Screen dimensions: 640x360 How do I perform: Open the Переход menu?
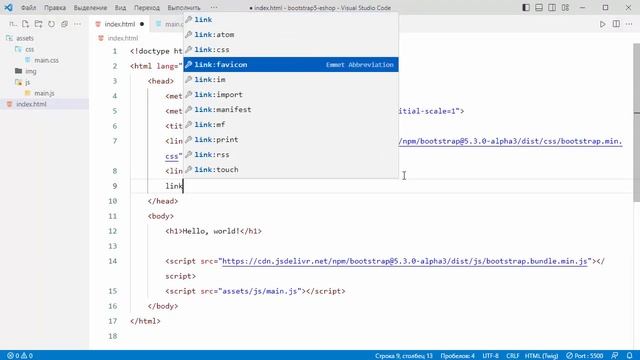(x=147, y=8)
